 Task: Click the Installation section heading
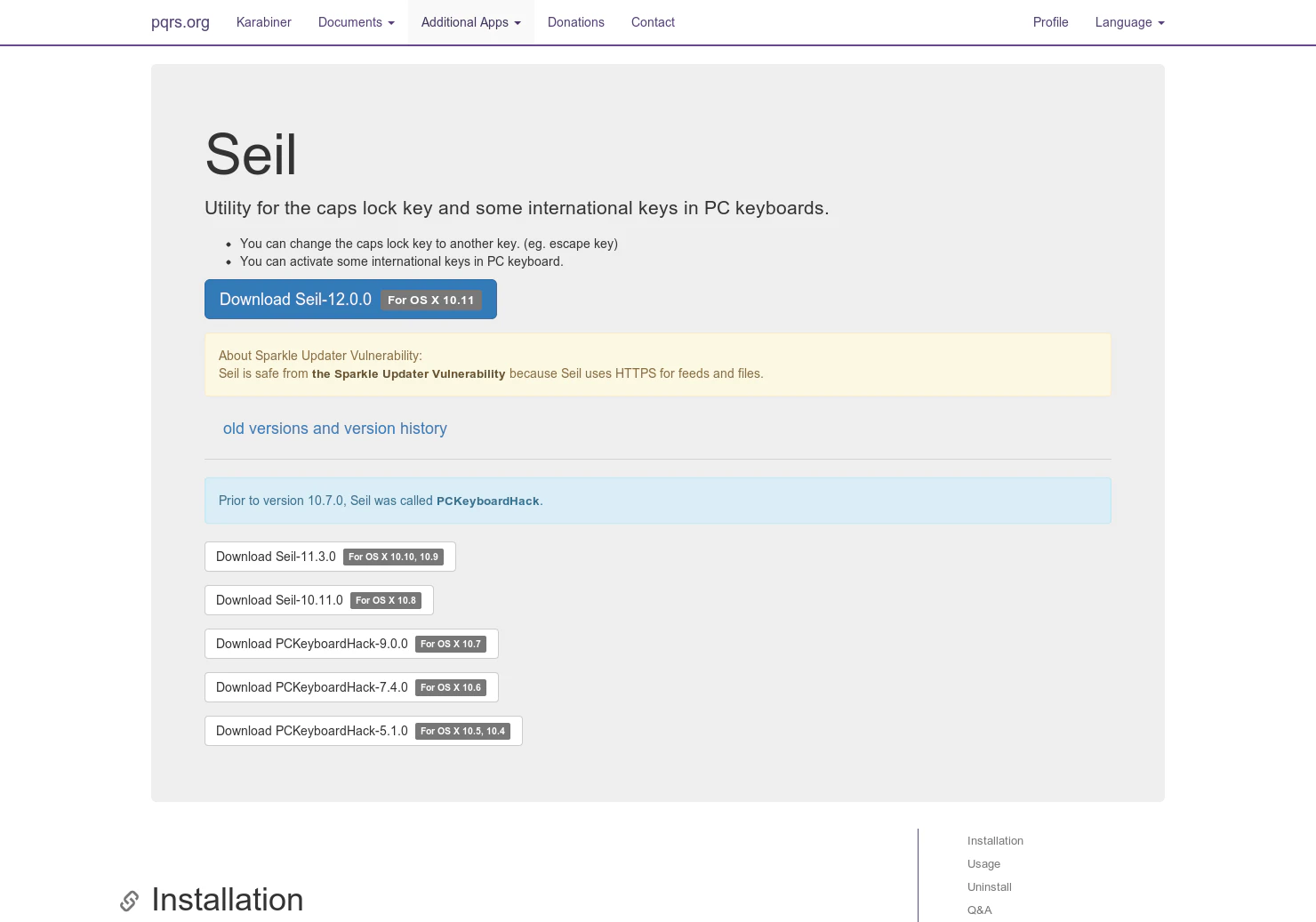(228, 900)
